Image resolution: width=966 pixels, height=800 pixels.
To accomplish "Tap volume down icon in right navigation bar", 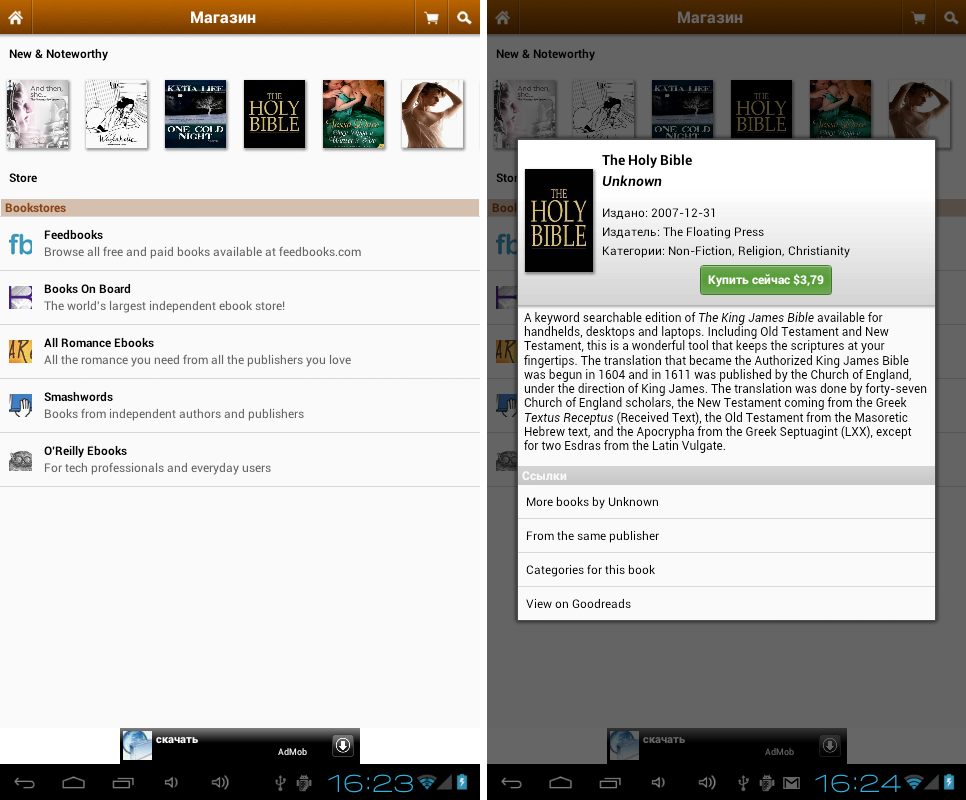I will [x=658, y=783].
